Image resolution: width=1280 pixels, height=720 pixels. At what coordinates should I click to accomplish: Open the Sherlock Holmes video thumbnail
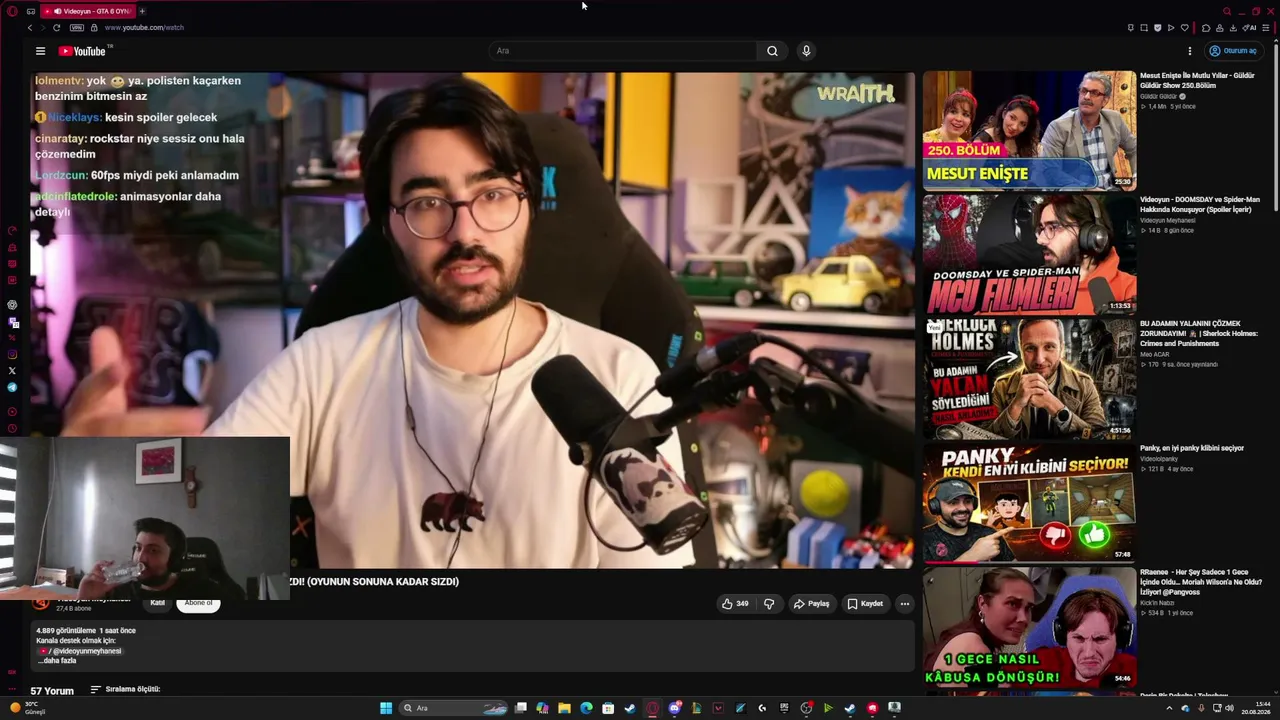click(1029, 379)
